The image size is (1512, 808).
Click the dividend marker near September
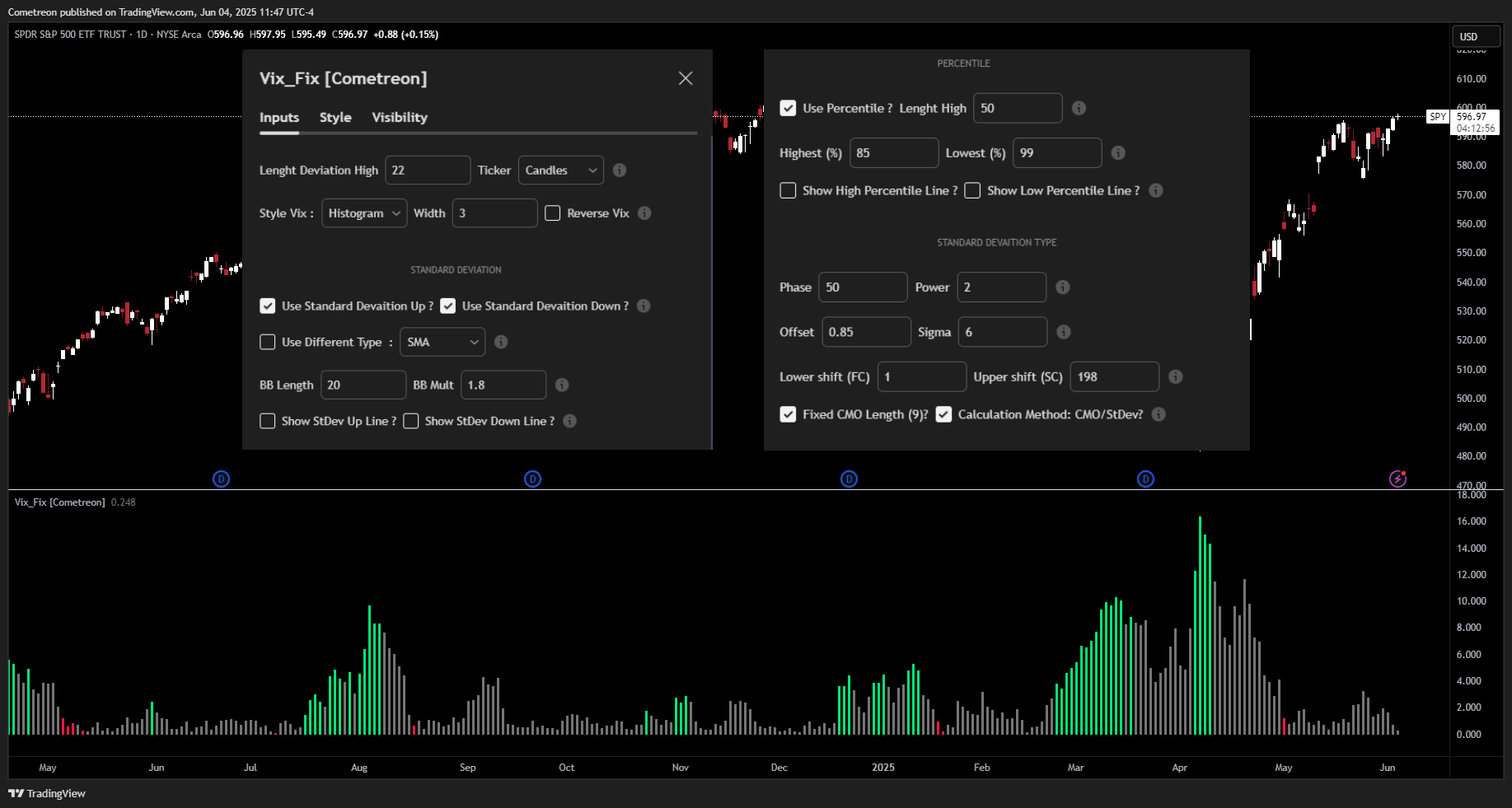533,479
